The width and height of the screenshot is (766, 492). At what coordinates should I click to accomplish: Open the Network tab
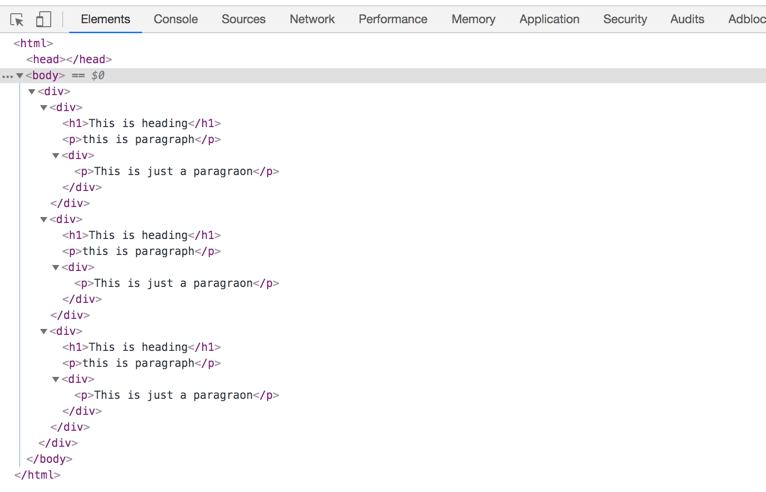point(312,19)
